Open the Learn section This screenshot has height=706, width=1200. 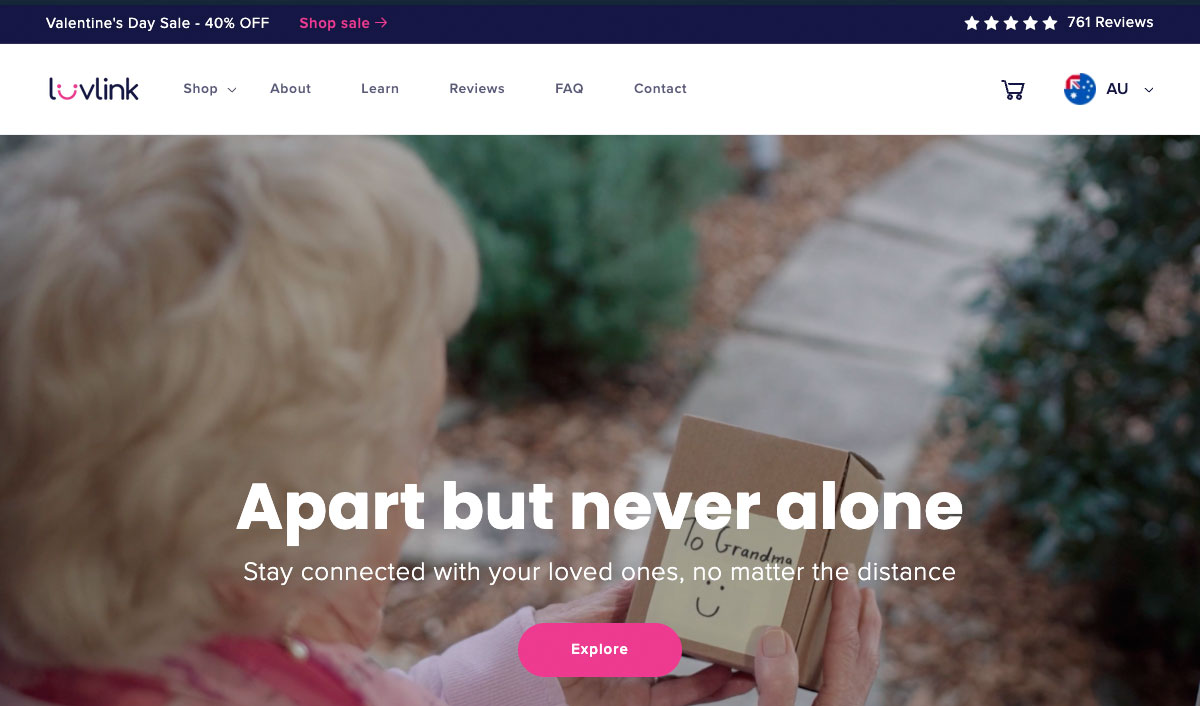[x=380, y=89]
